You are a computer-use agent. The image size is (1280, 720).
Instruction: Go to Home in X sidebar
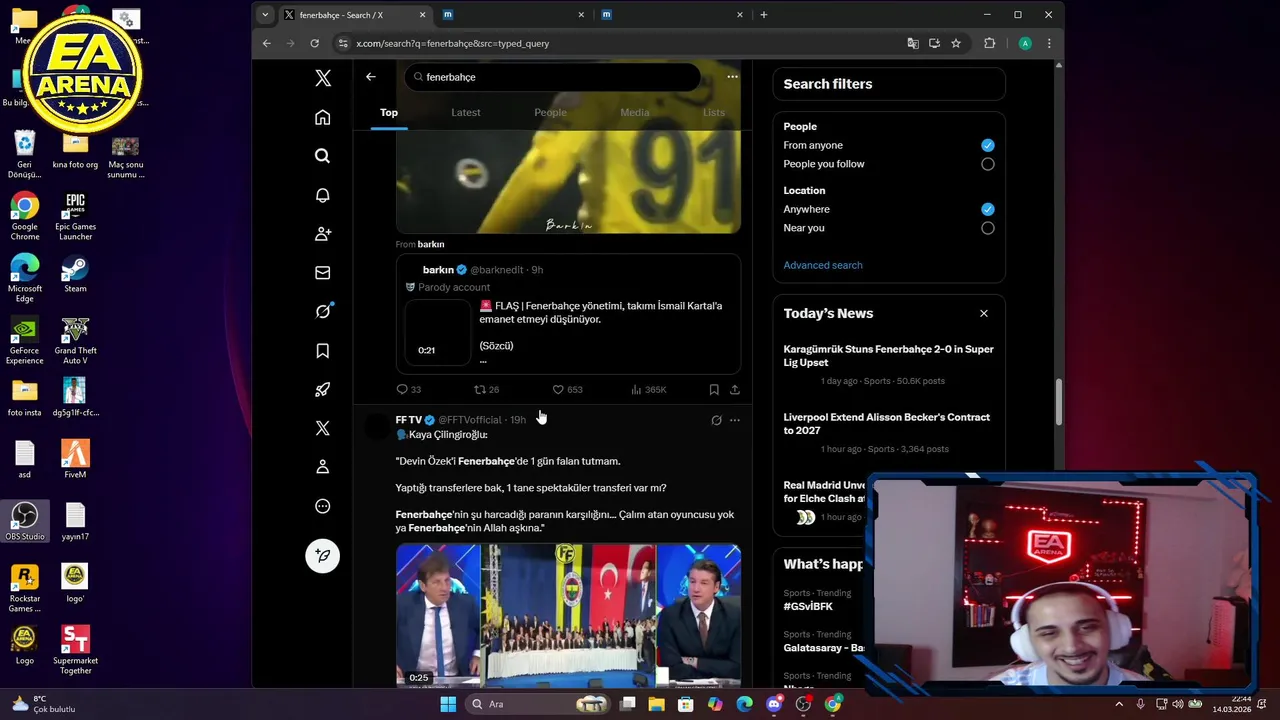[322, 117]
